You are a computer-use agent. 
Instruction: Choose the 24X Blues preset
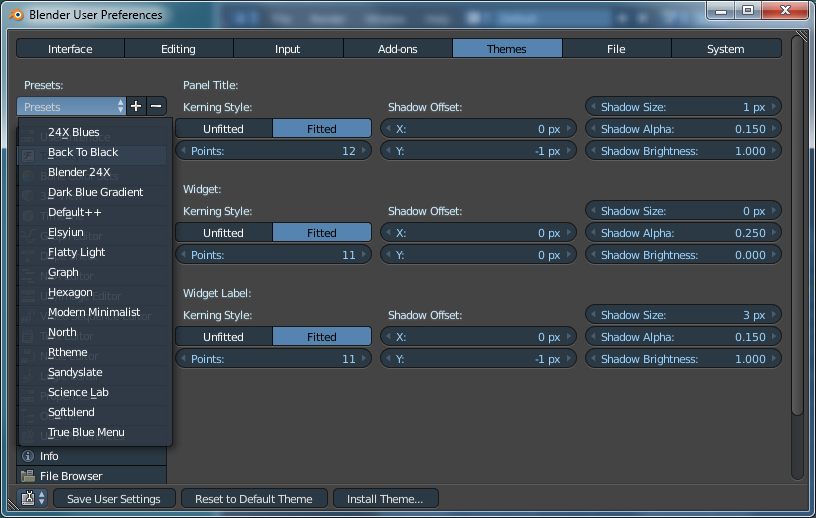(95, 132)
